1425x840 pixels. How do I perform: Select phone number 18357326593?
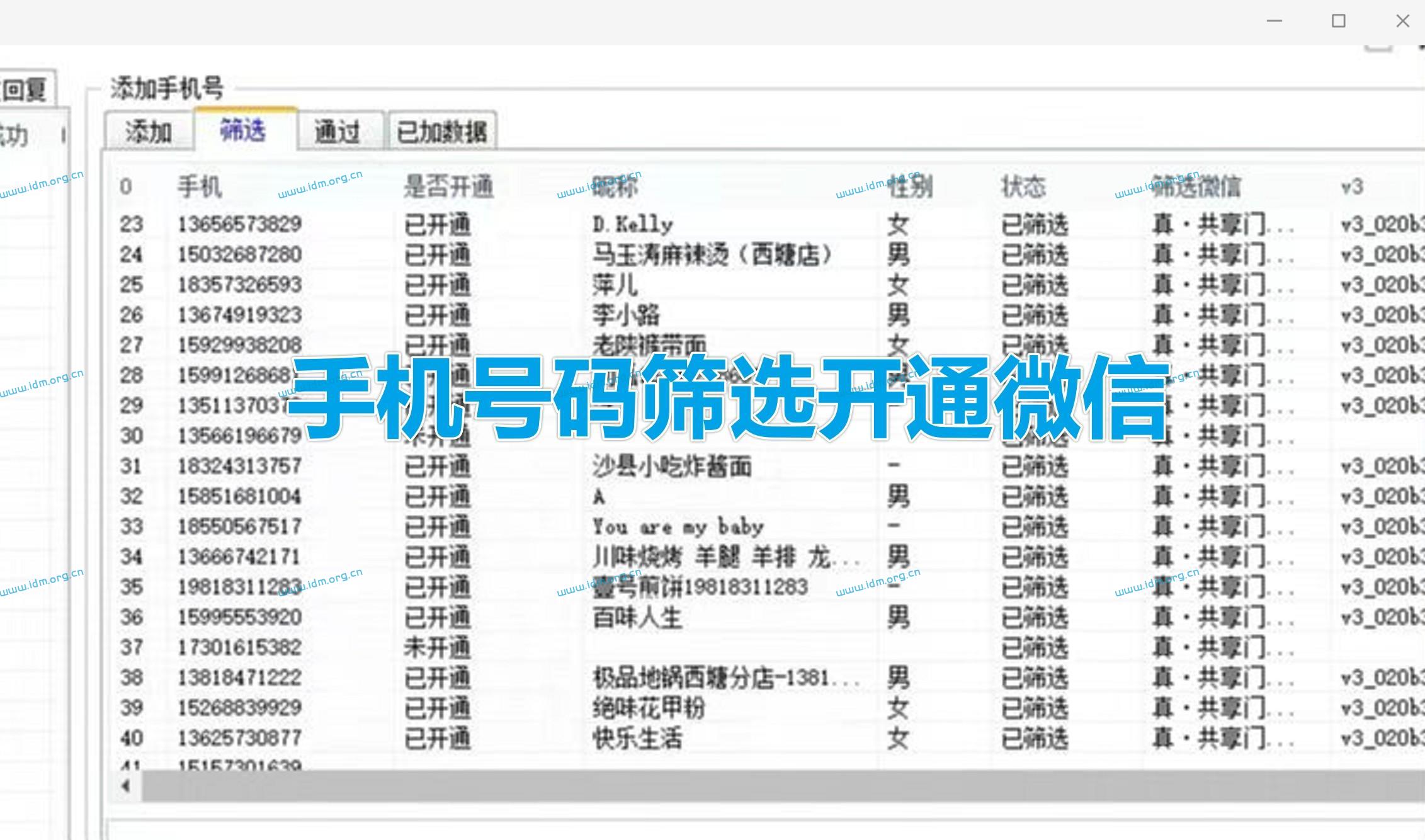(x=239, y=285)
